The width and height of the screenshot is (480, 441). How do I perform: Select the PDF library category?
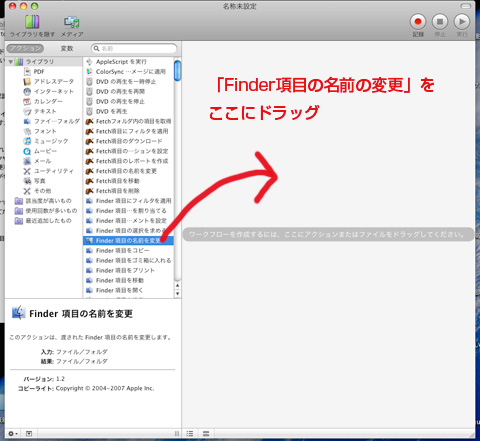(39, 72)
